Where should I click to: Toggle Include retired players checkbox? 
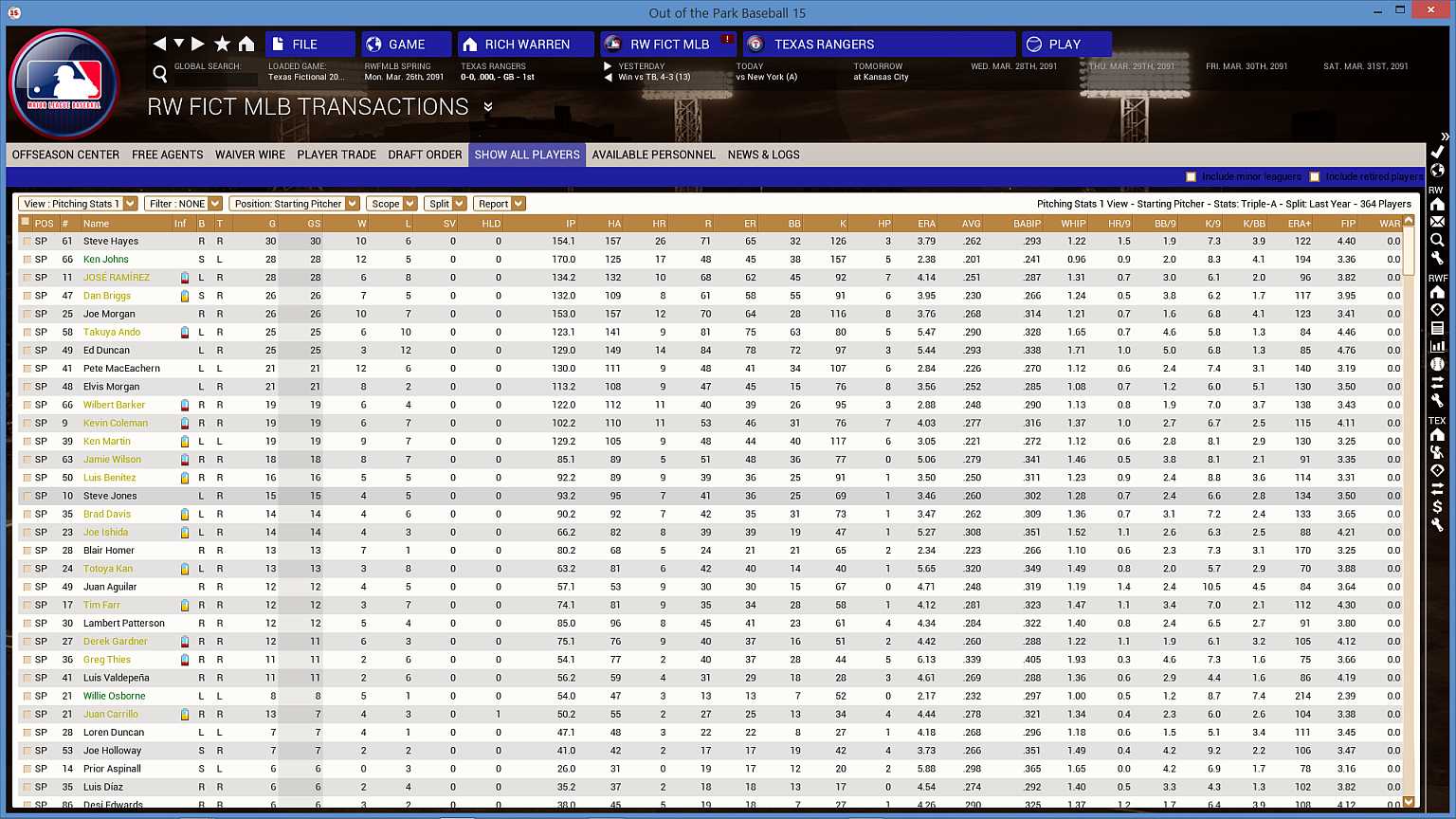point(1315,176)
